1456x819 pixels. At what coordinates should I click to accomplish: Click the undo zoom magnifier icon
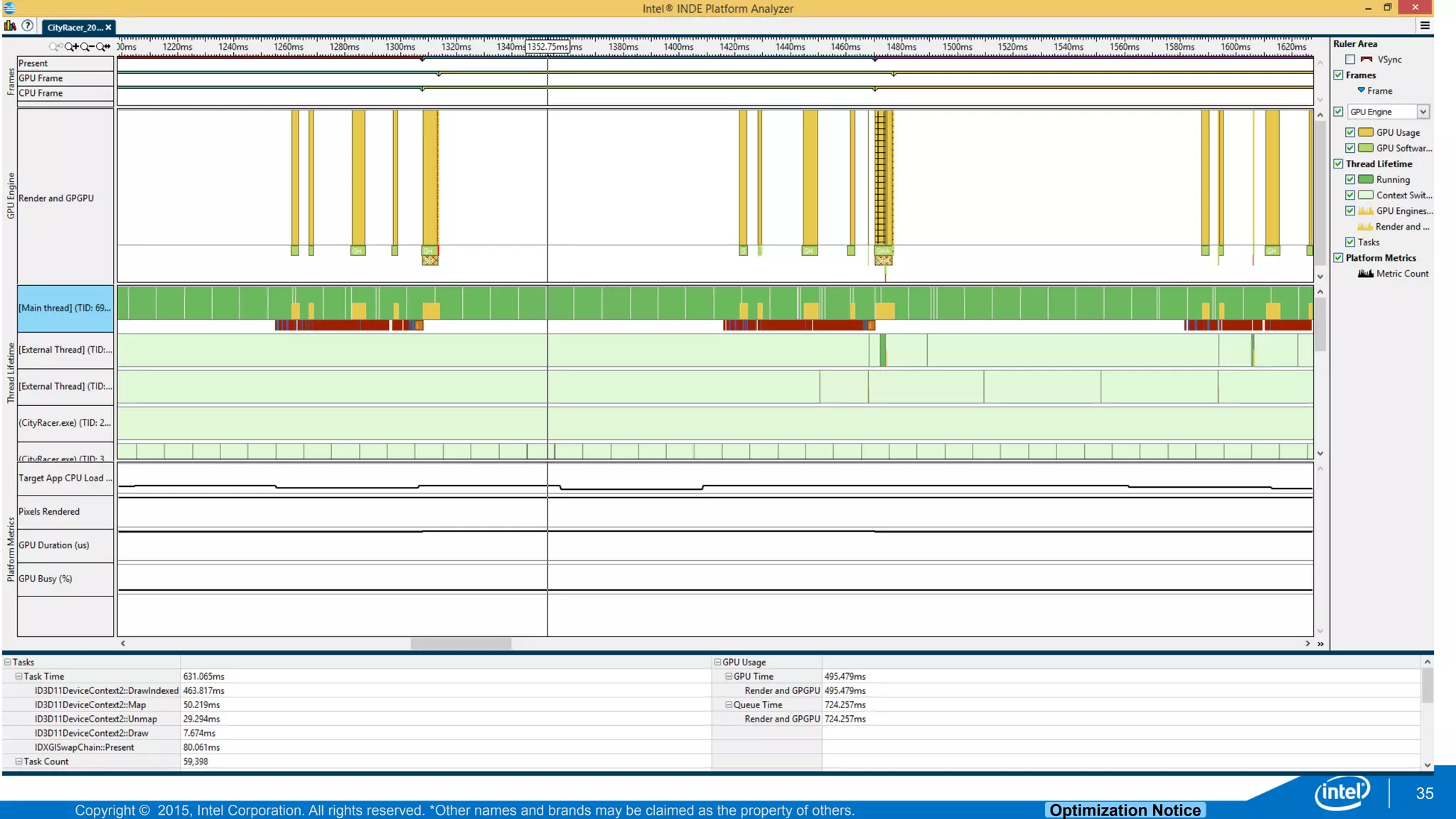(55, 47)
